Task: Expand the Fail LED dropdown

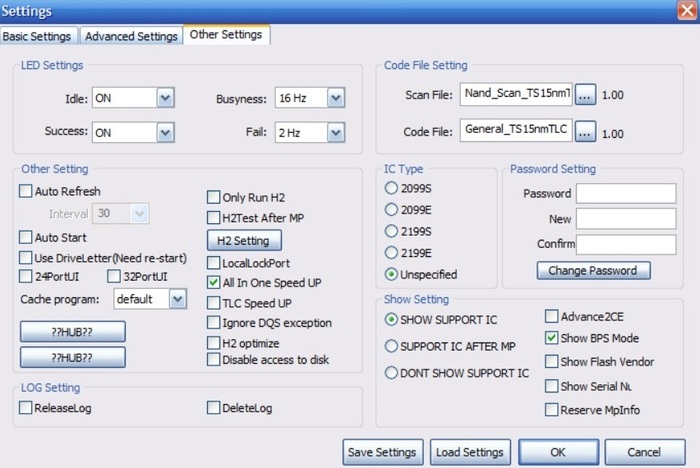Action: [335, 131]
